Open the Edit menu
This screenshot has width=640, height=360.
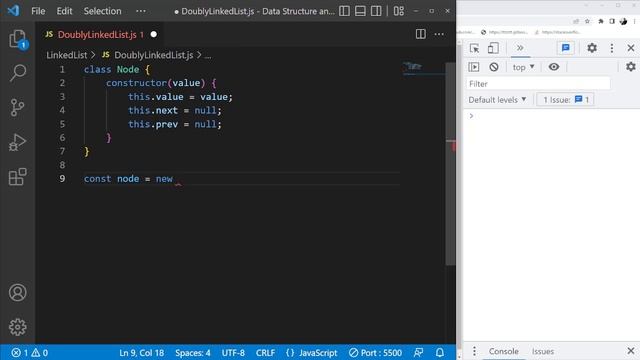point(64,11)
